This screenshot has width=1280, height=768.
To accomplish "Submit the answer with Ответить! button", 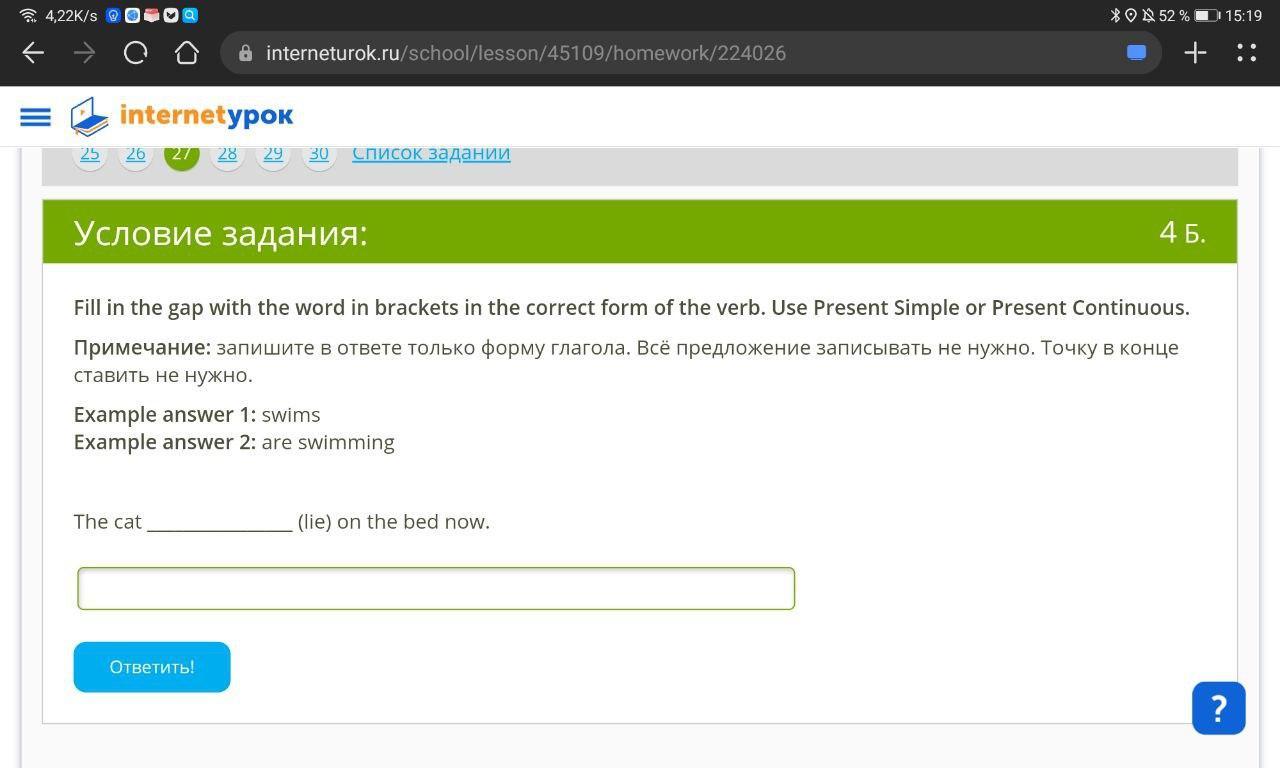I will (x=152, y=667).
